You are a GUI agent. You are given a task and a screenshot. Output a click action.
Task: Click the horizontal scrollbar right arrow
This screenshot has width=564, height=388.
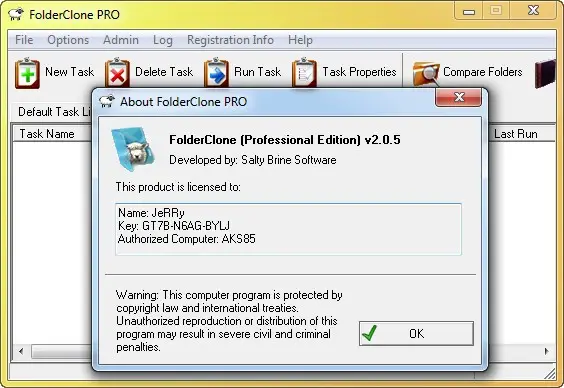pyautogui.click(x=547, y=351)
